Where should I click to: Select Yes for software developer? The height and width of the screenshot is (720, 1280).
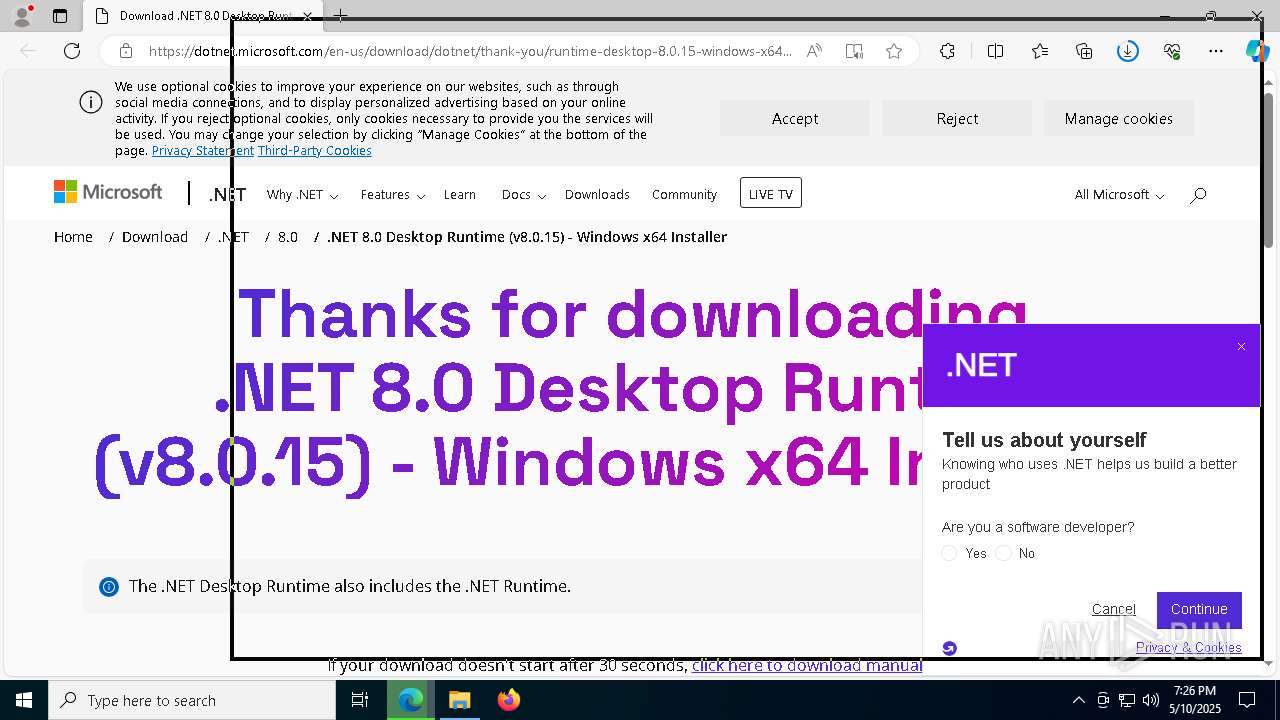click(x=950, y=553)
